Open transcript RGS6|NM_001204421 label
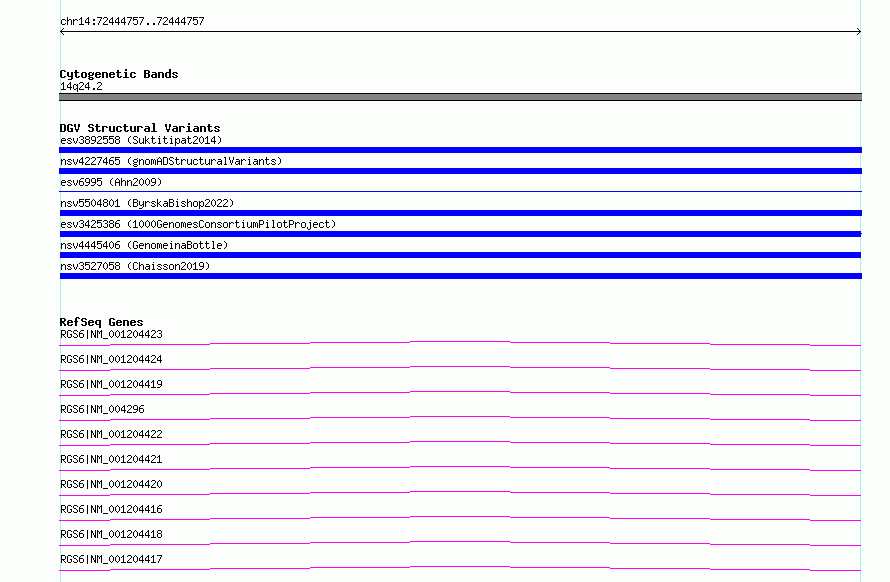Image resolution: width=890 pixels, height=582 pixels. tap(111, 459)
